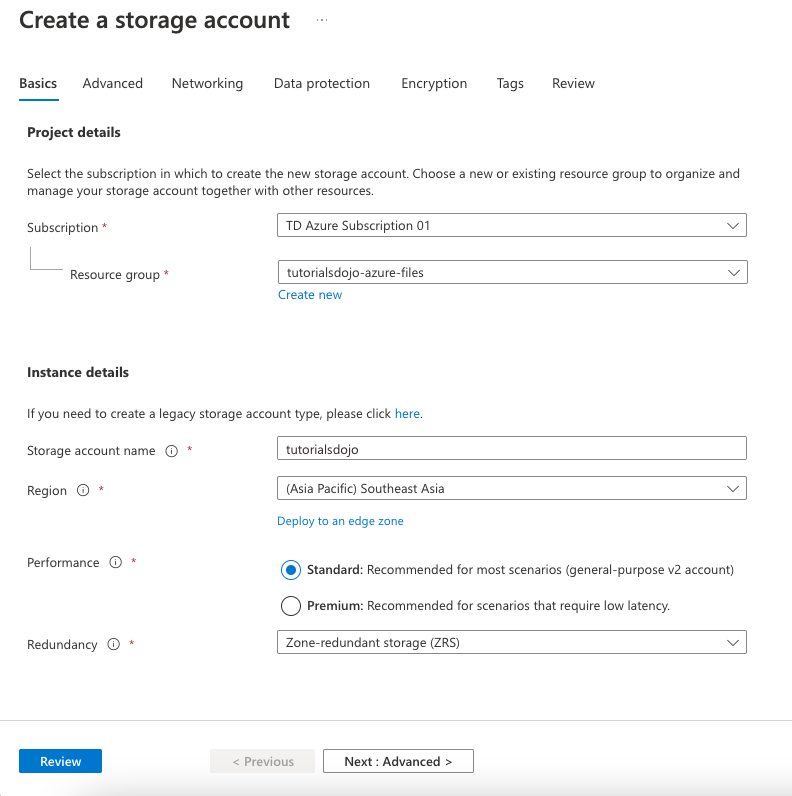Open the ellipsis menu beside page title

click(322, 20)
